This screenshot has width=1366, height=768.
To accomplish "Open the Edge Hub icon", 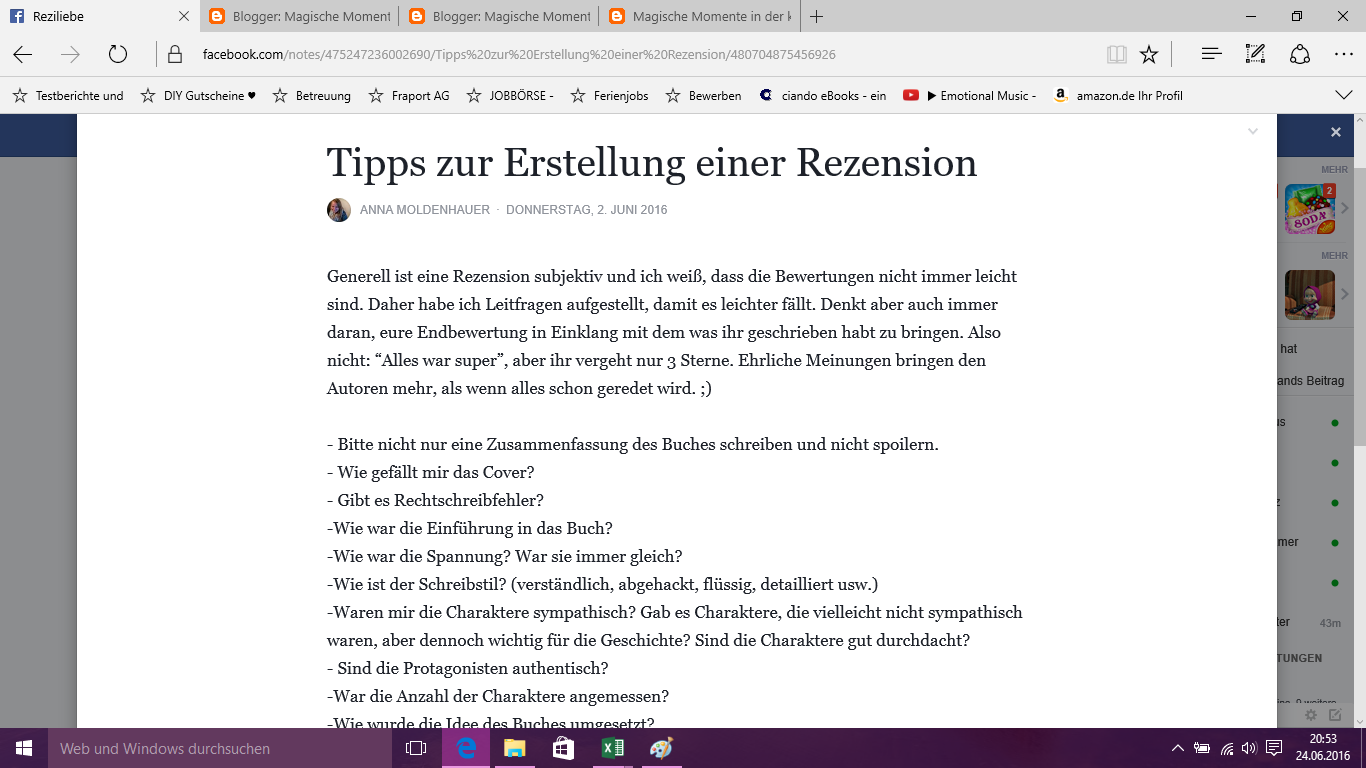I will pyautogui.click(x=1212, y=55).
